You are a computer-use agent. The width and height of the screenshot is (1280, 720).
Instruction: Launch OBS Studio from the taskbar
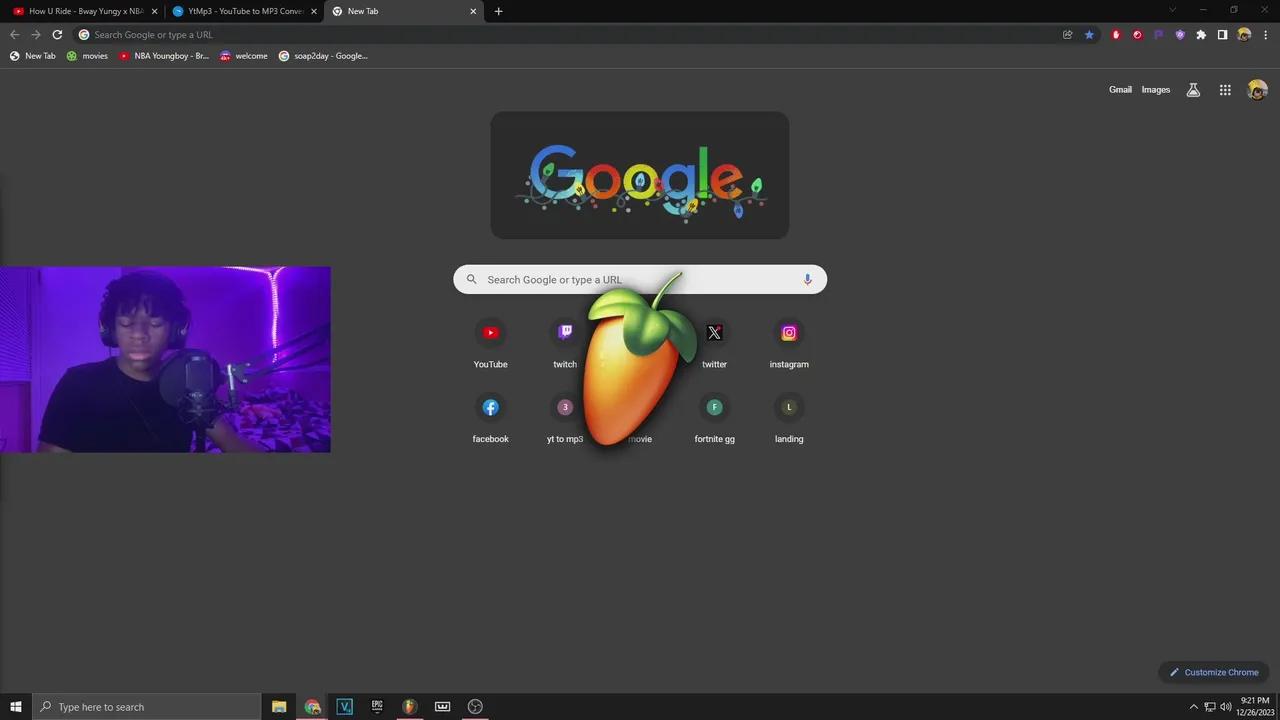(x=475, y=707)
